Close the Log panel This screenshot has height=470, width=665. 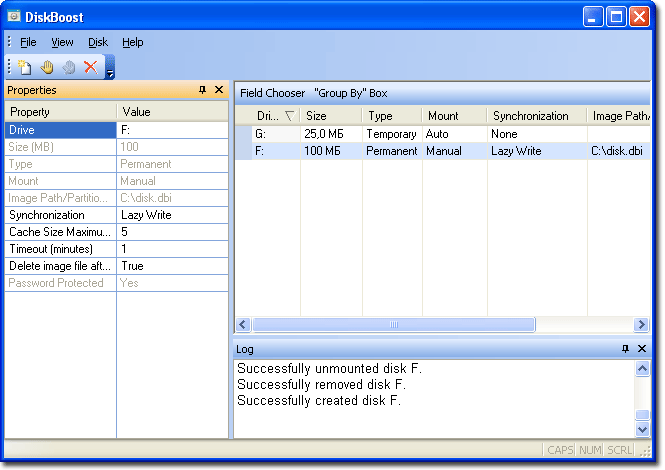[643, 349]
